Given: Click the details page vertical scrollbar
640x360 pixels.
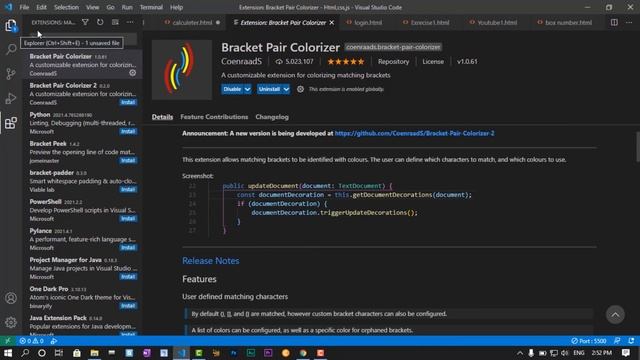Looking at the screenshot, I should tap(638, 147).
